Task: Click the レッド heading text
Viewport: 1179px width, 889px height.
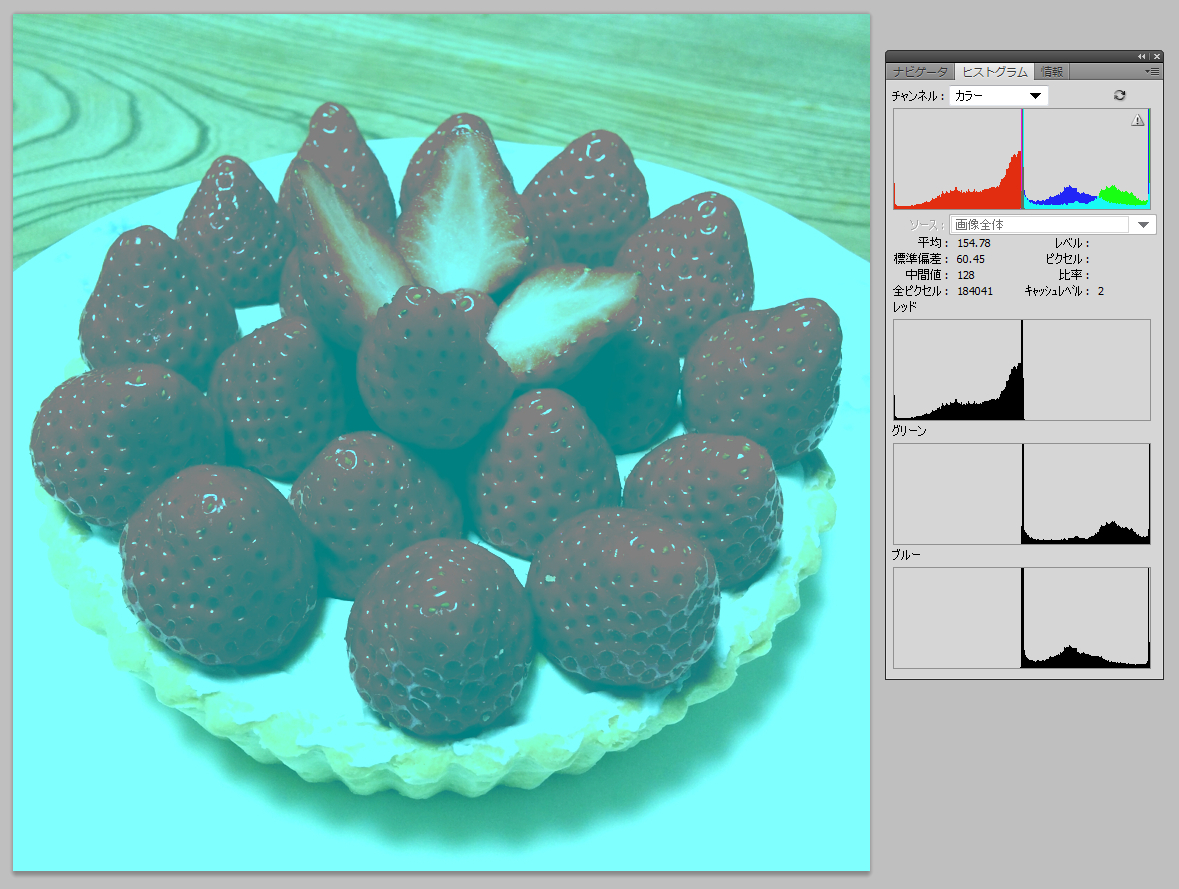Action: pyautogui.click(x=905, y=307)
